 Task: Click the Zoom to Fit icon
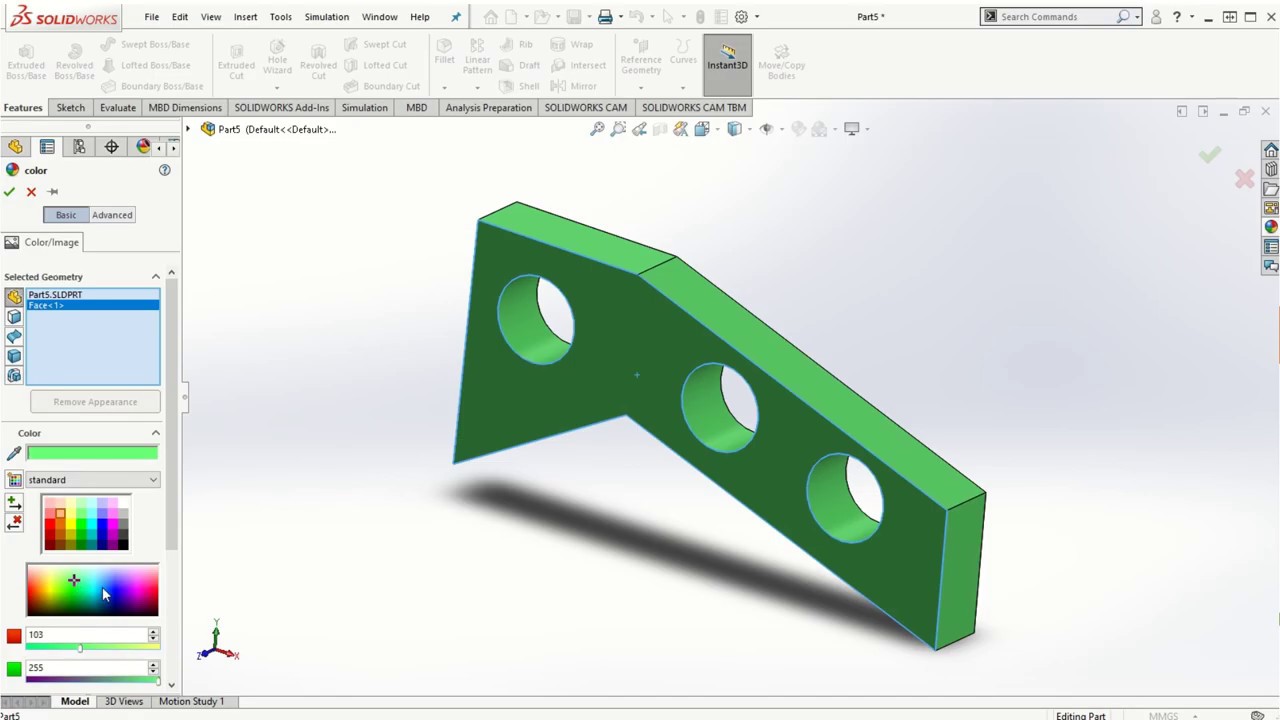pyautogui.click(x=597, y=129)
